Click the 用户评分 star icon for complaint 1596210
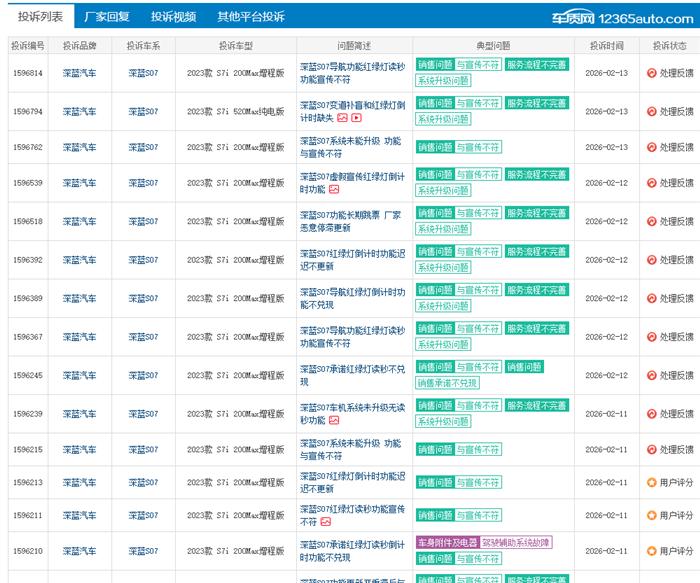This screenshot has width=700, height=583. pos(652,551)
